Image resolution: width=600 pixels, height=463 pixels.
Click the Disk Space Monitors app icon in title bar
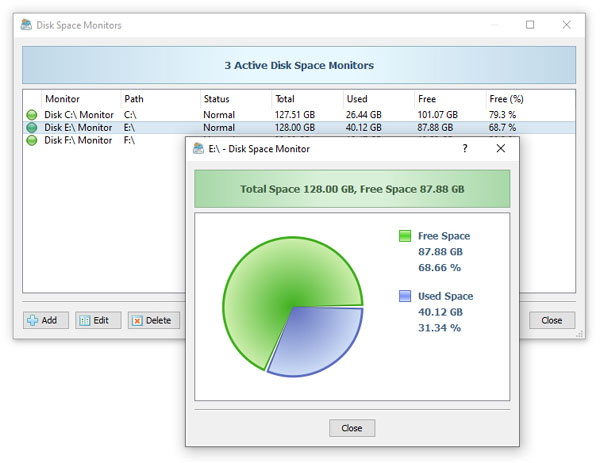point(26,25)
